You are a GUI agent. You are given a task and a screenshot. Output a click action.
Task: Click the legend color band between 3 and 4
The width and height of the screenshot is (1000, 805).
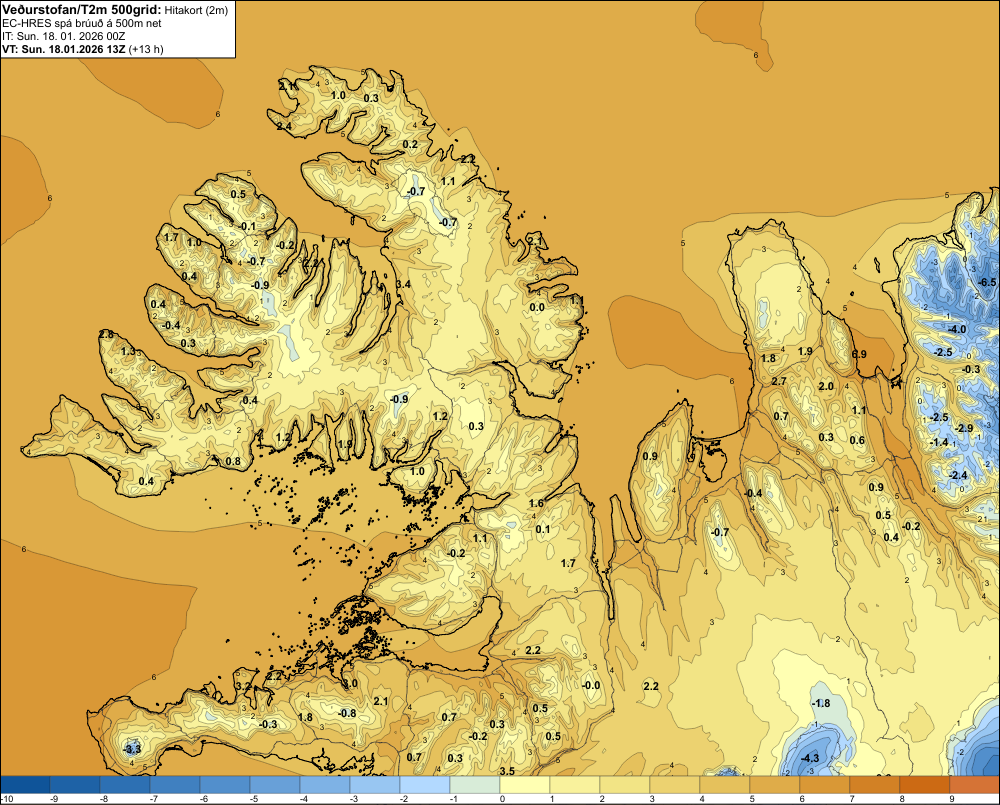675,784
